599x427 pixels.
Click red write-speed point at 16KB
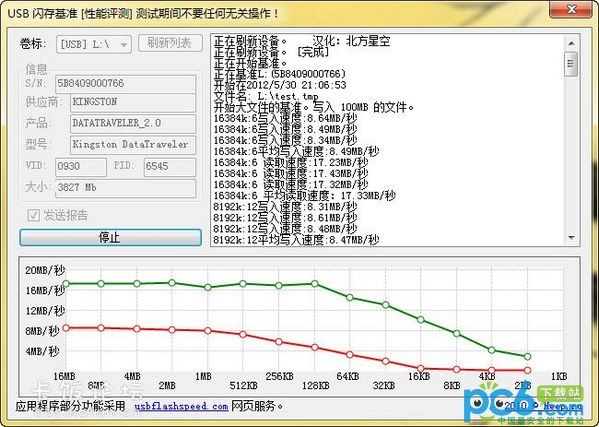pos(421,369)
